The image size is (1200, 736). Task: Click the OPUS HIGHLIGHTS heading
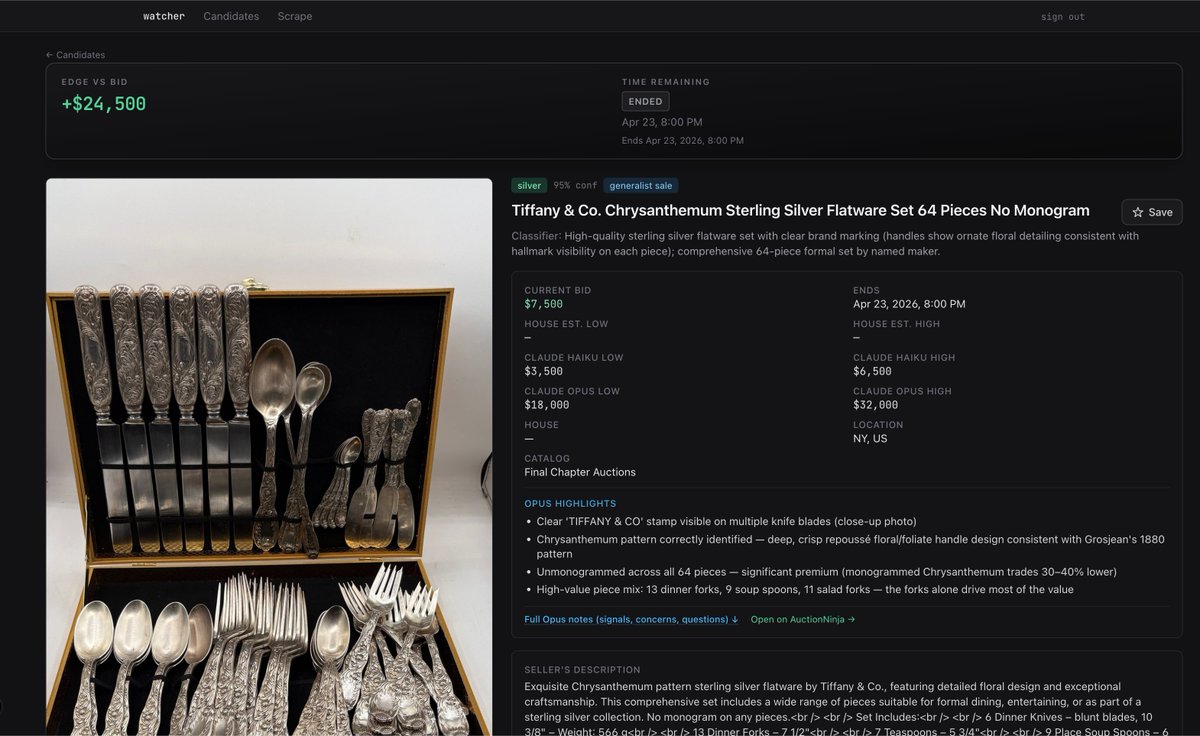click(x=570, y=503)
